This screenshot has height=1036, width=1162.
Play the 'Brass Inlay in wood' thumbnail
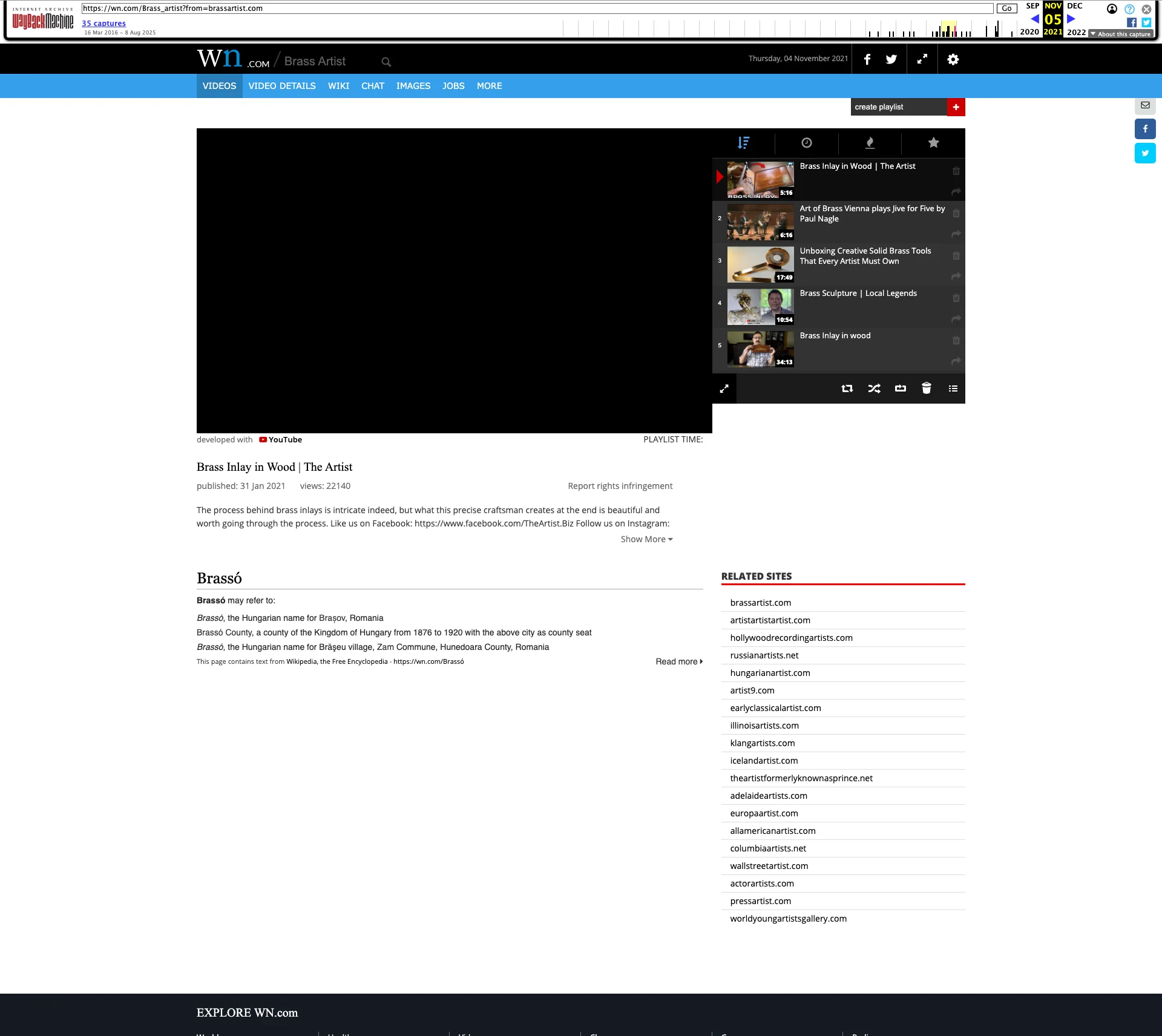point(760,350)
